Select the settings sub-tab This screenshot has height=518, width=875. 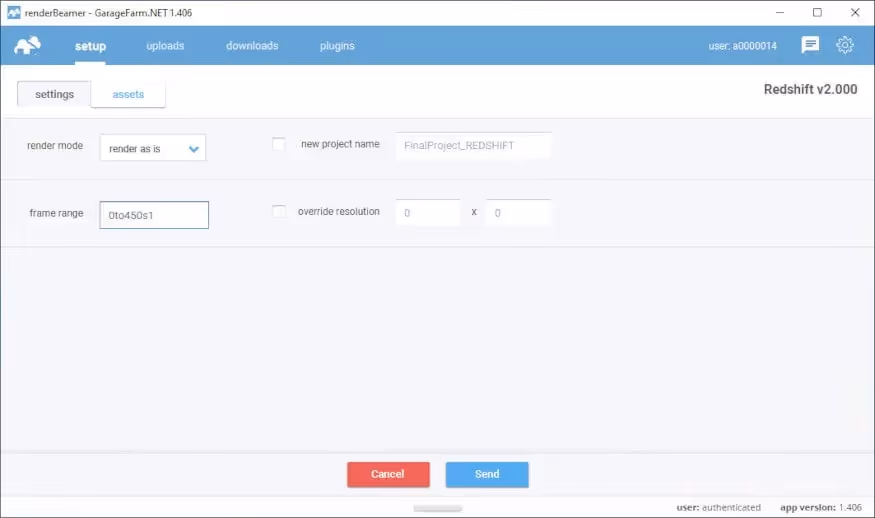pos(54,94)
